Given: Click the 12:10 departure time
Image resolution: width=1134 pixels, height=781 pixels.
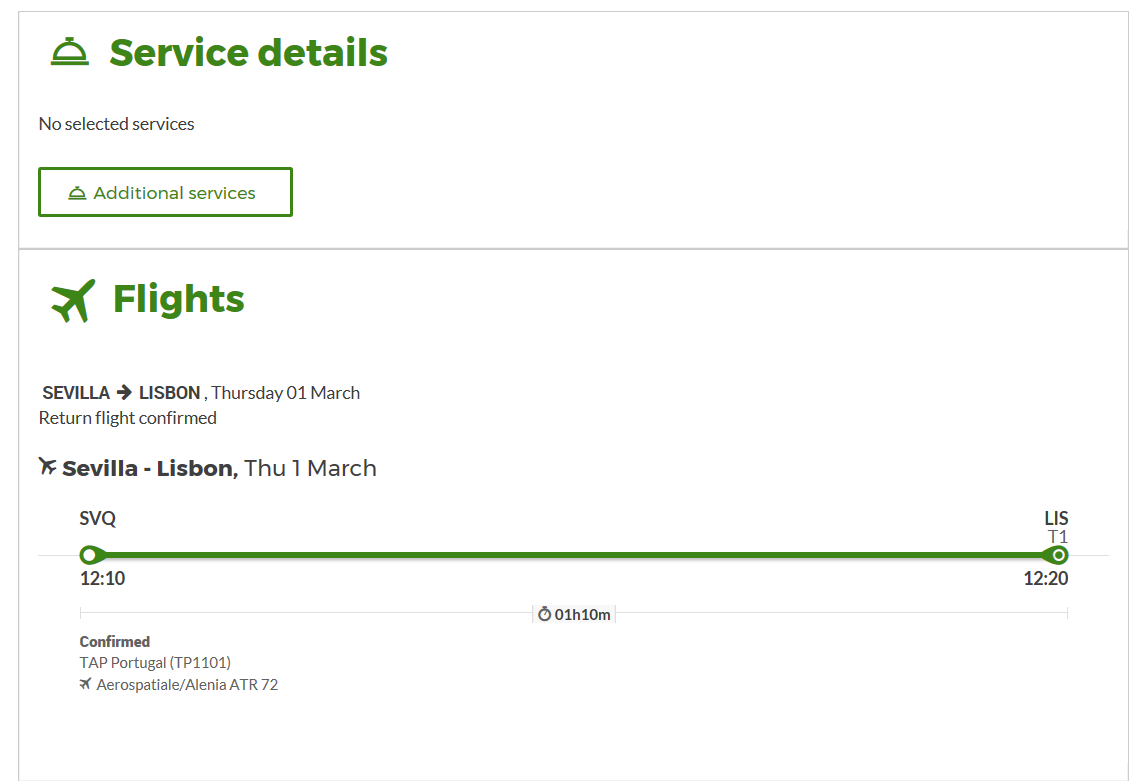Looking at the screenshot, I should coord(102,578).
